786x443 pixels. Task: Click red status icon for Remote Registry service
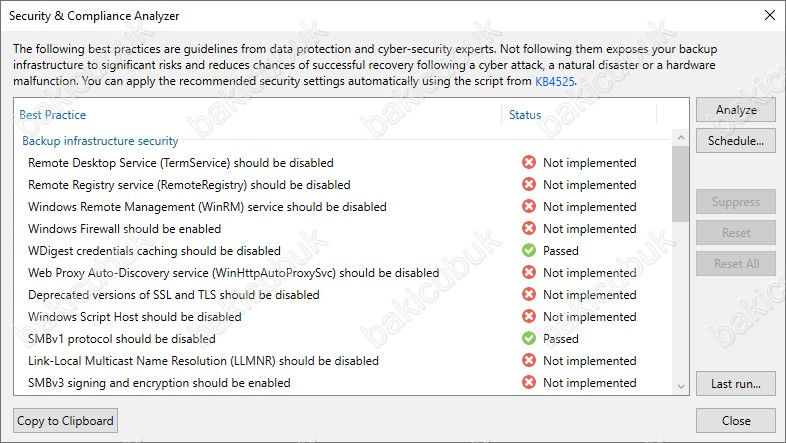(529, 185)
